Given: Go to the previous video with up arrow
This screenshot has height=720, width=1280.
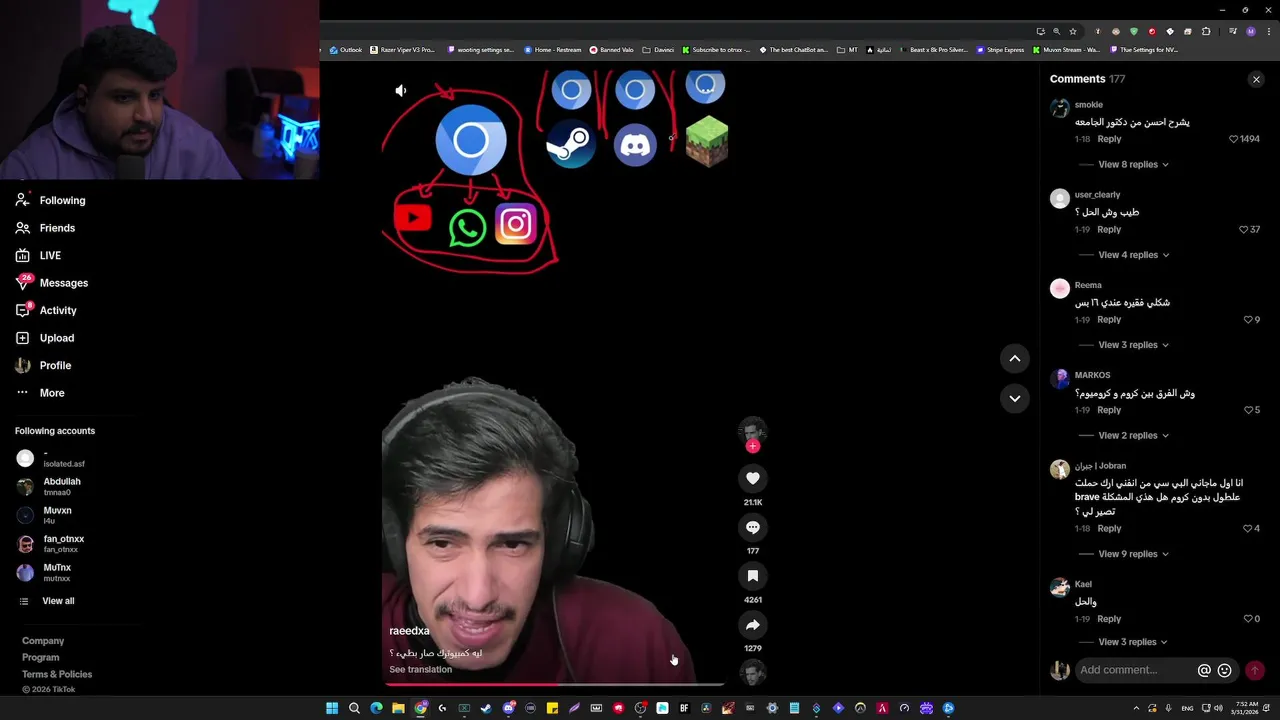Looking at the screenshot, I should [x=1014, y=358].
